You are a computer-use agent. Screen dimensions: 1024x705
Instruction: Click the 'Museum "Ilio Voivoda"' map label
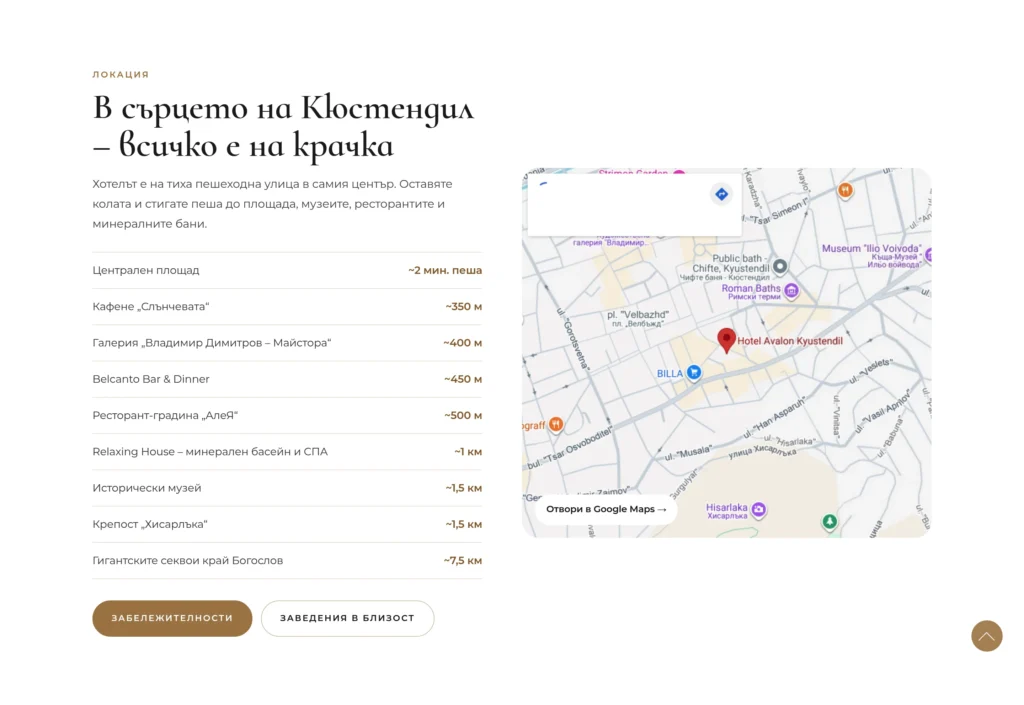click(x=871, y=249)
